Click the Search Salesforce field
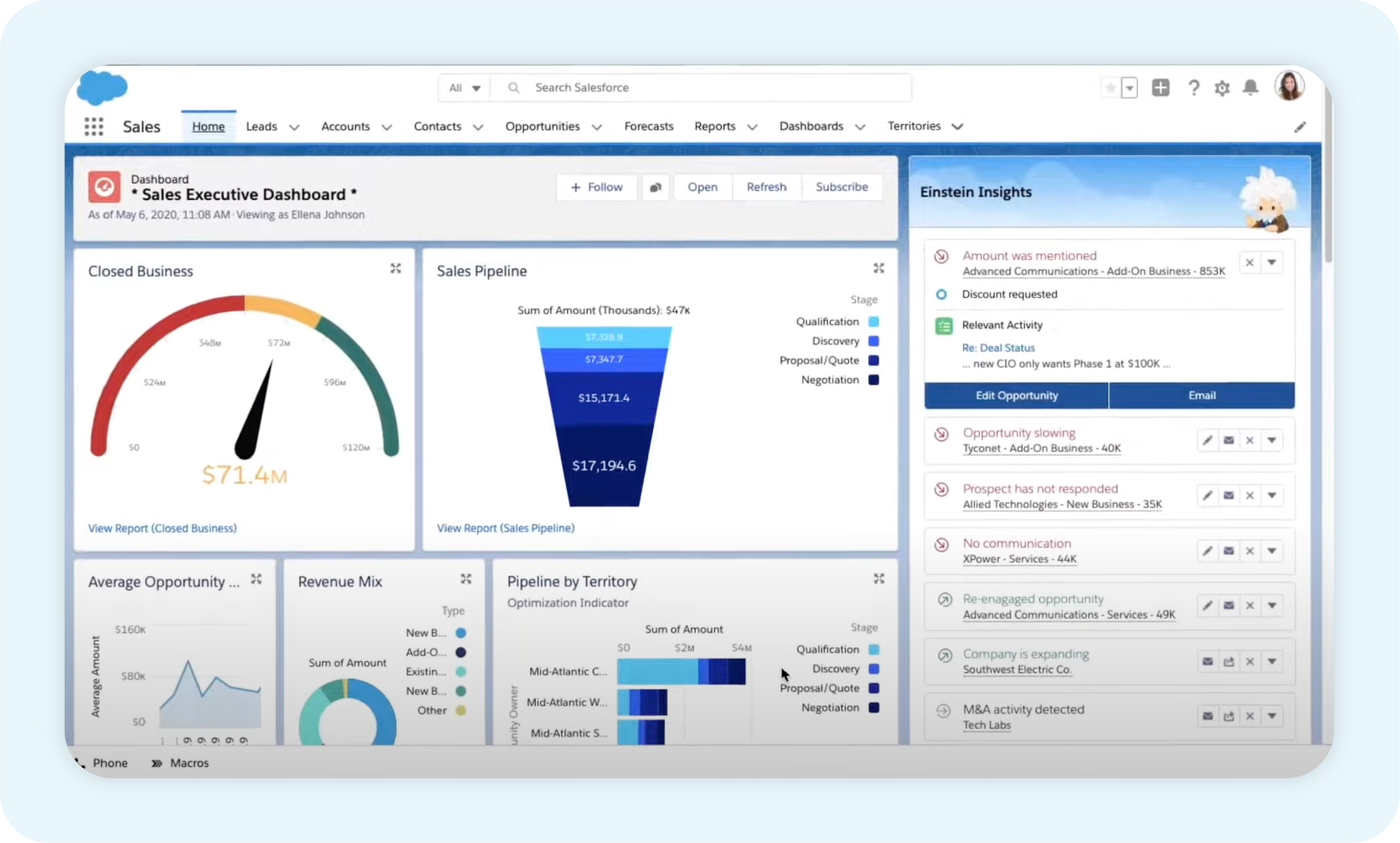Image resolution: width=1400 pixels, height=843 pixels. point(702,88)
